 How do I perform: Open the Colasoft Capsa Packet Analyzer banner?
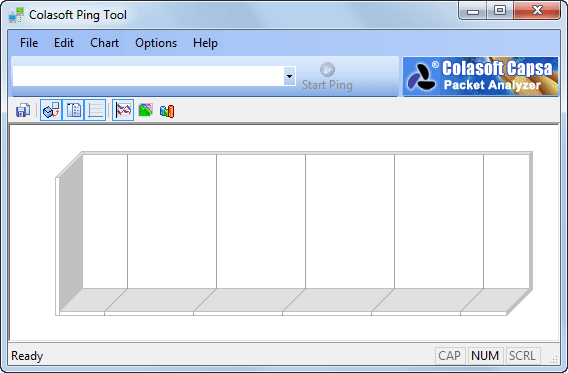480,76
